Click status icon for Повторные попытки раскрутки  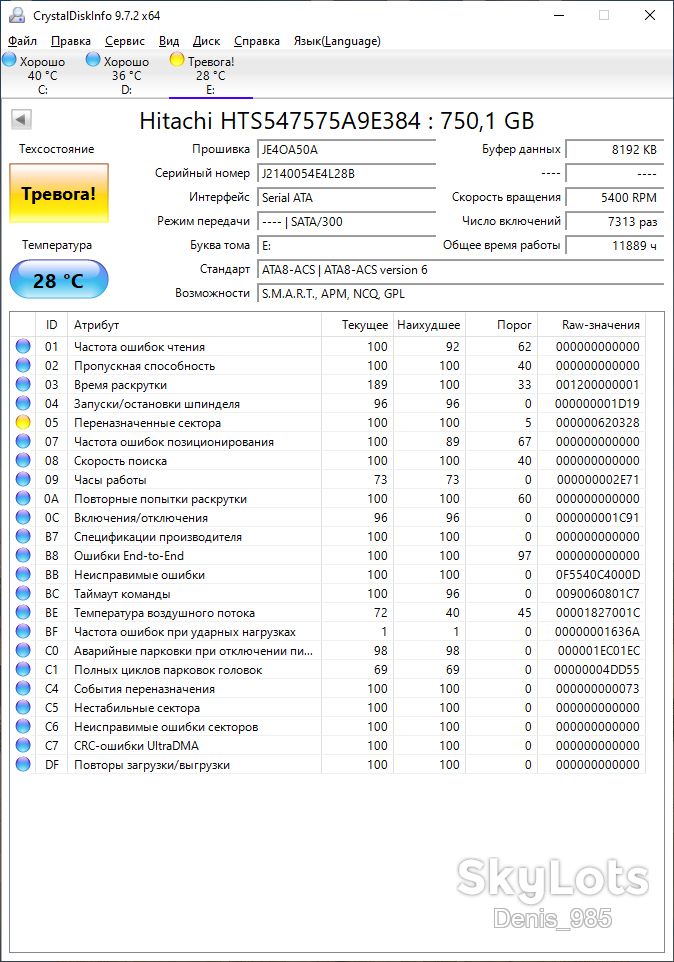tap(23, 498)
